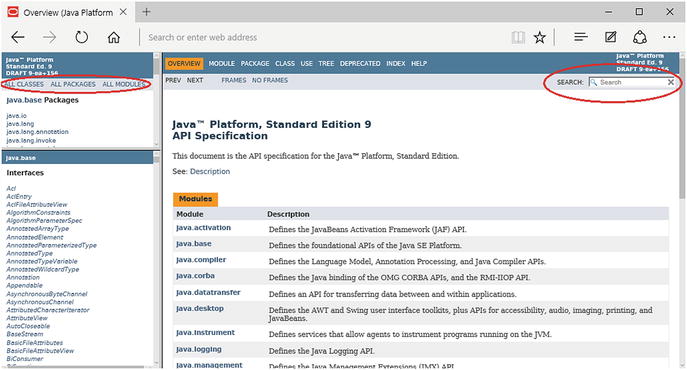Open a new tab with plus icon
Image resolution: width=687 pixels, height=370 pixels.
146,12
